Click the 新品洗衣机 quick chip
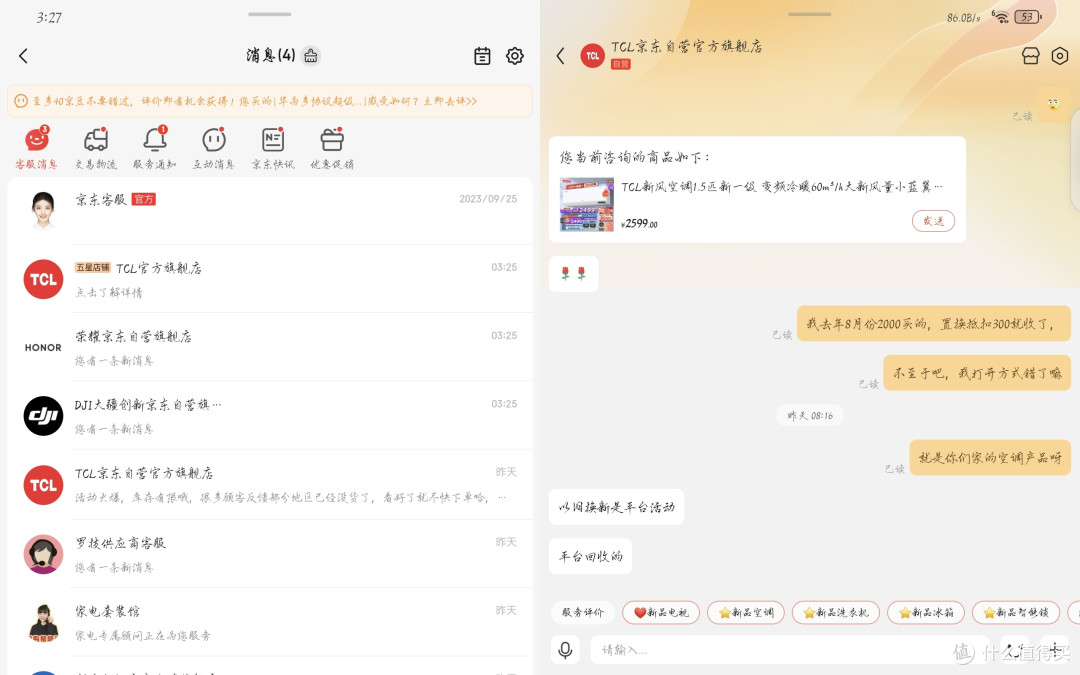The width and height of the screenshot is (1080, 675). coord(835,612)
